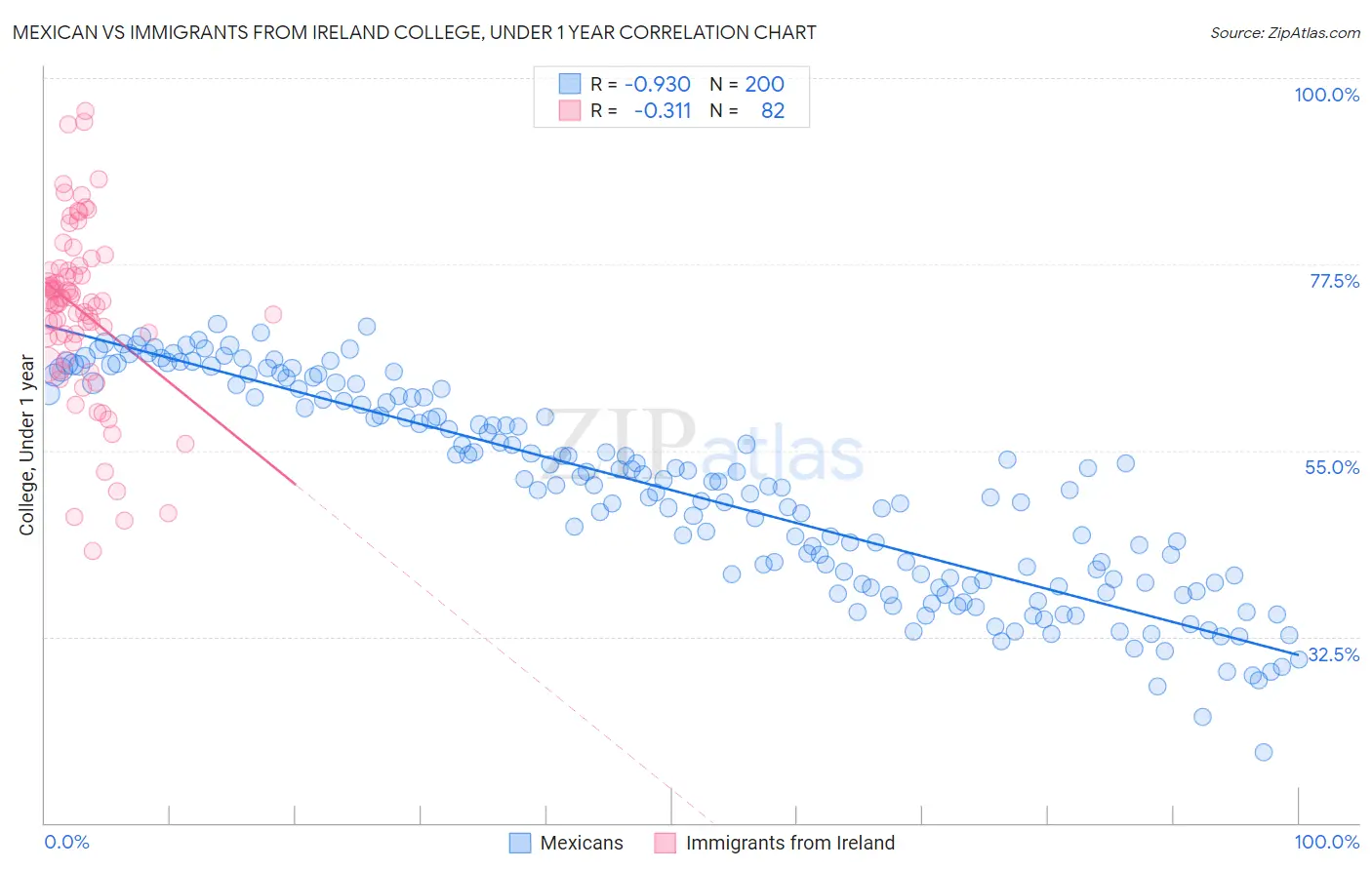Click the 55.0% y-axis label
Image resolution: width=1372 pixels, height=870 pixels.
pyautogui.click(x=1332, y=467)
